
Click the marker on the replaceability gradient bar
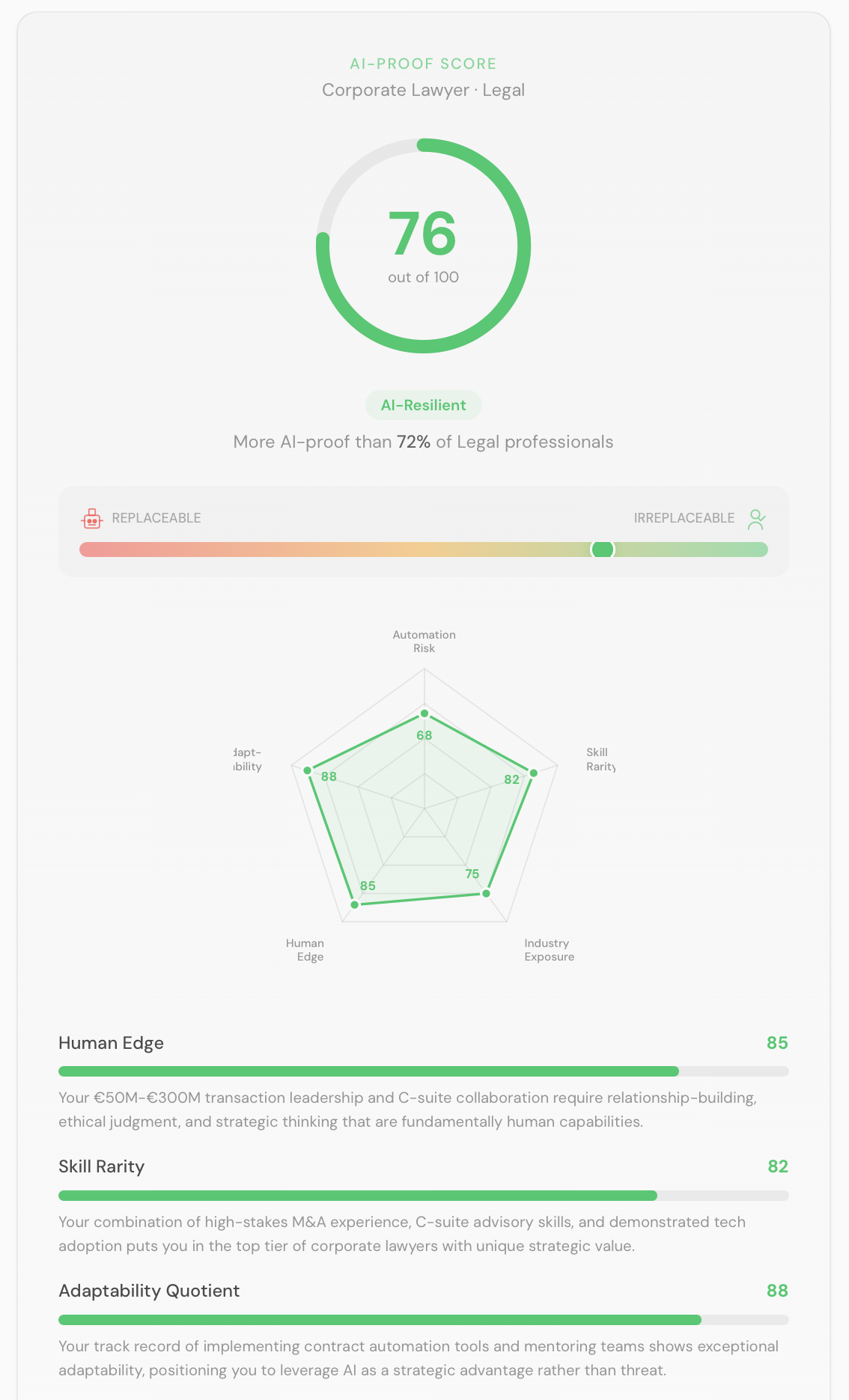pyautogui.click(x=602, y=550)
